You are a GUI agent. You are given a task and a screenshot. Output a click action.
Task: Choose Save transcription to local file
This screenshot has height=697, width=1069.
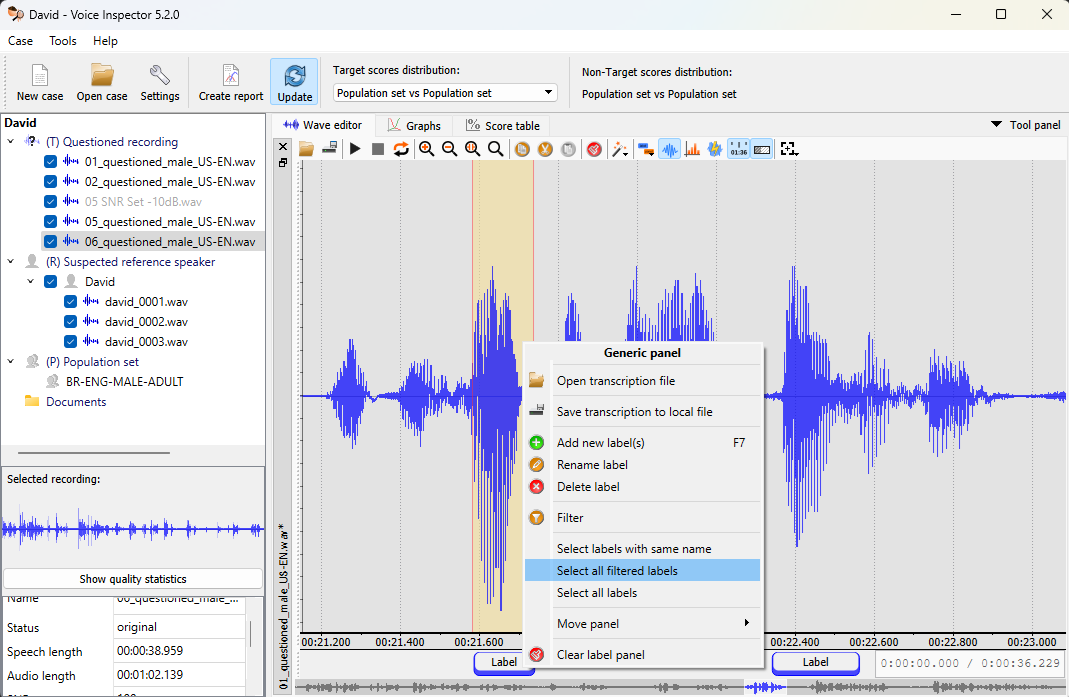642,412
